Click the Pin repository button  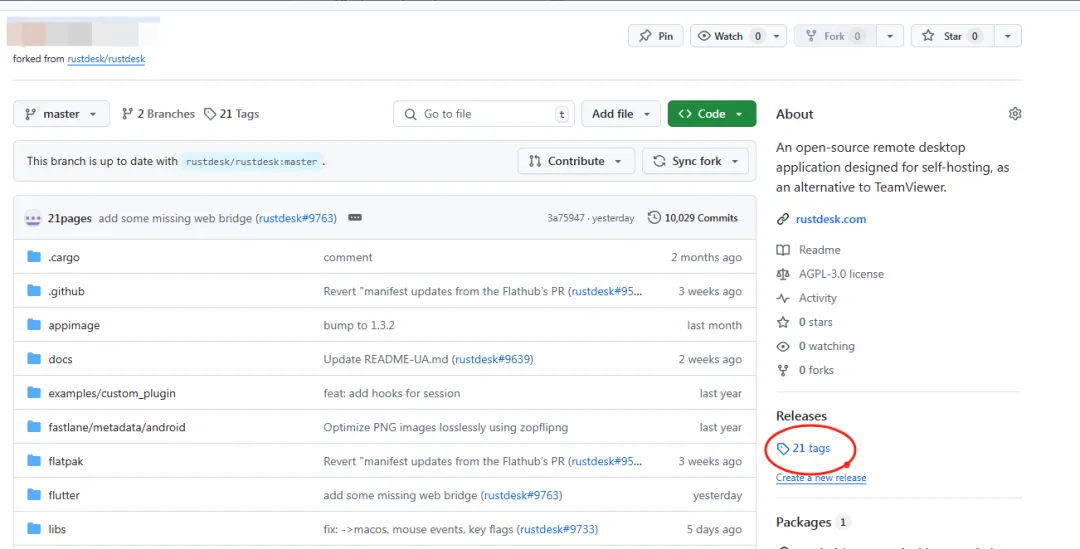coord(656,36)
